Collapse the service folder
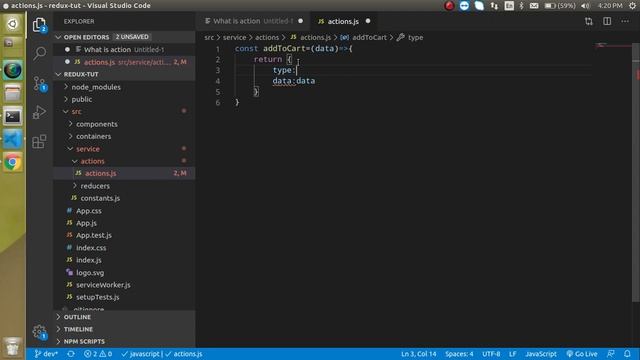The width and height of the screenshot is (640, 360). [124, 149]
